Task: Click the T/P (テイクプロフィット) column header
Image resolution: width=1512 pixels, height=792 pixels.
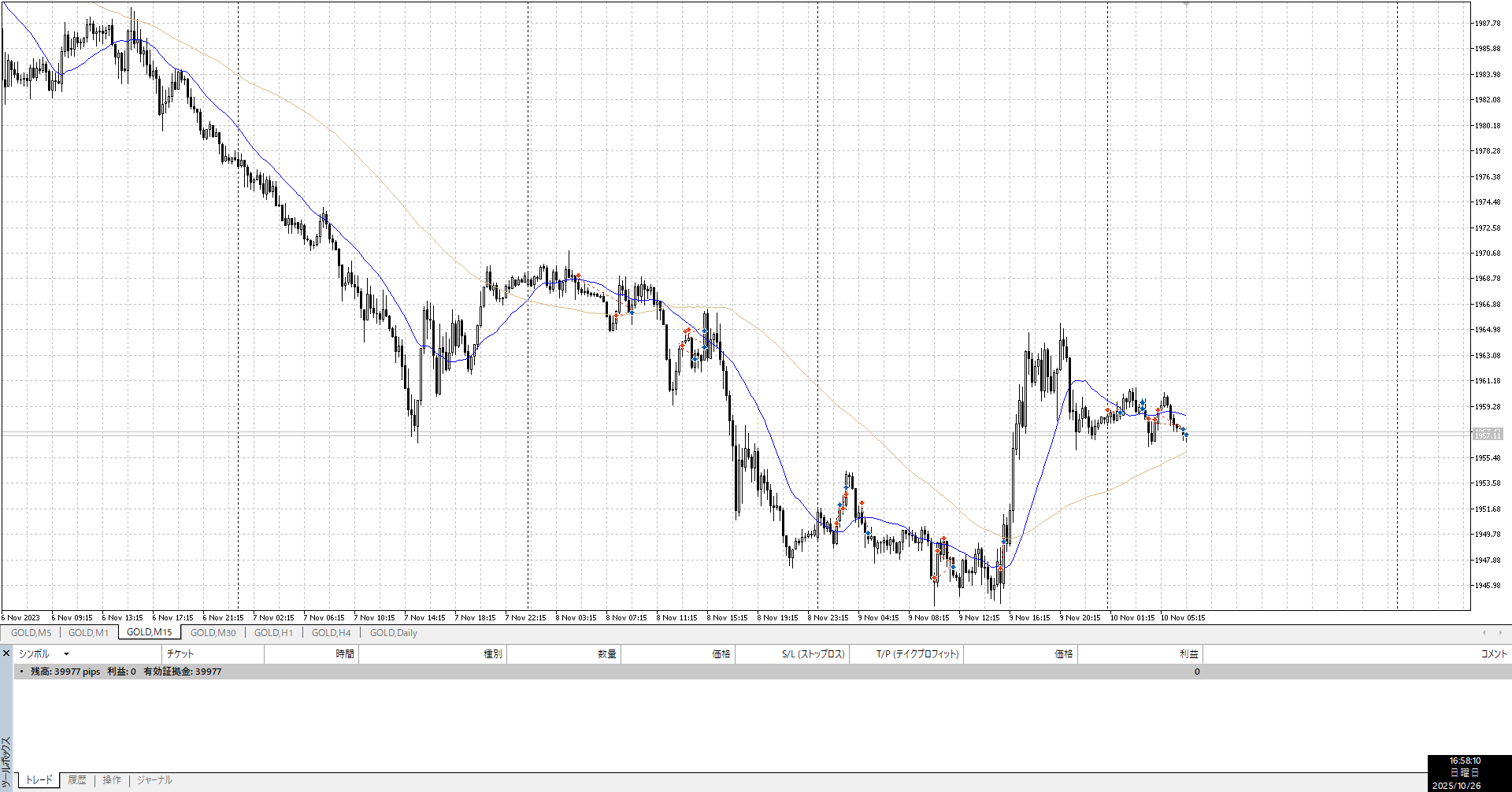Action: point(917,654)
